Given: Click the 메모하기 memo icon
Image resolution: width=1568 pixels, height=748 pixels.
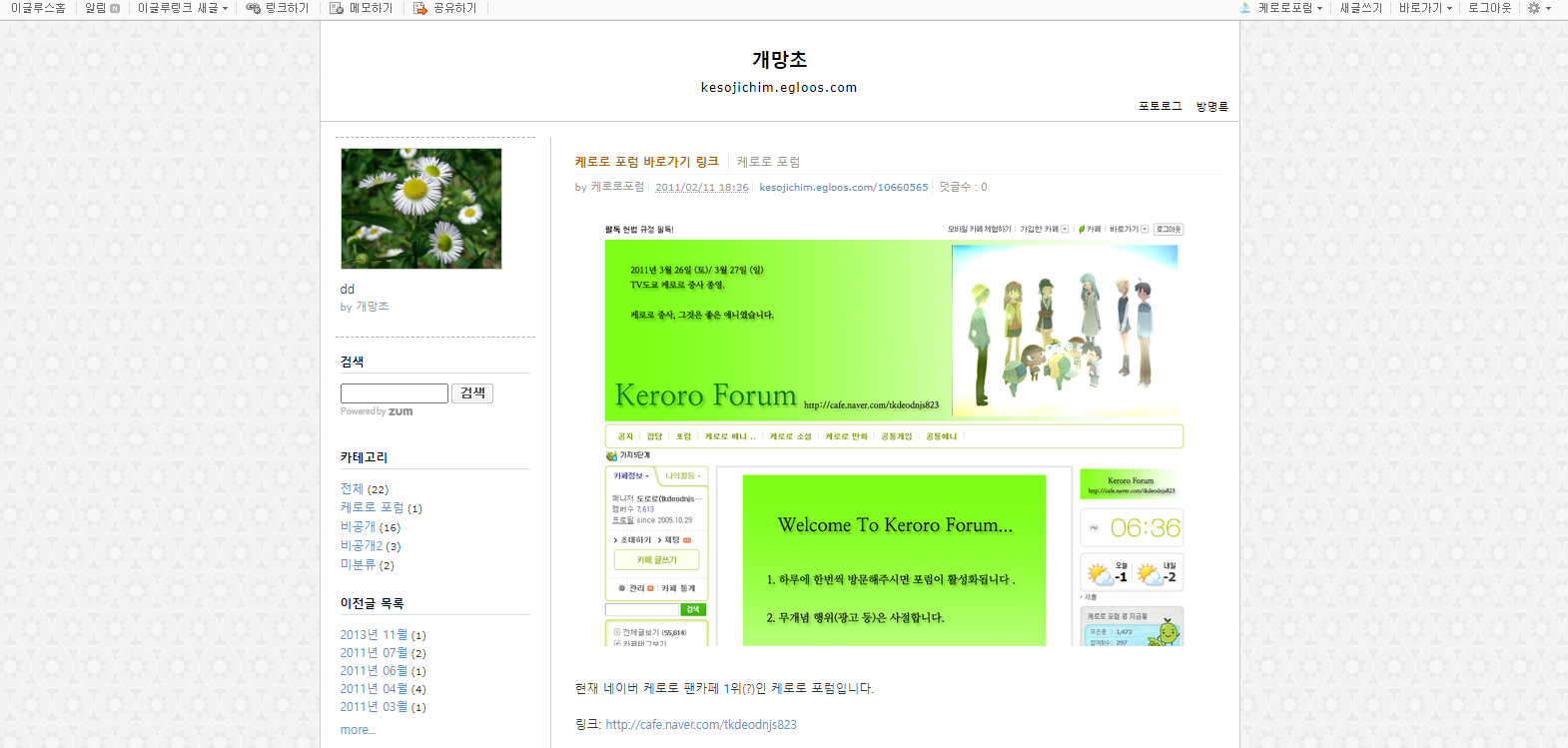Looking at the screenshot, I should (x=337, y=8).
